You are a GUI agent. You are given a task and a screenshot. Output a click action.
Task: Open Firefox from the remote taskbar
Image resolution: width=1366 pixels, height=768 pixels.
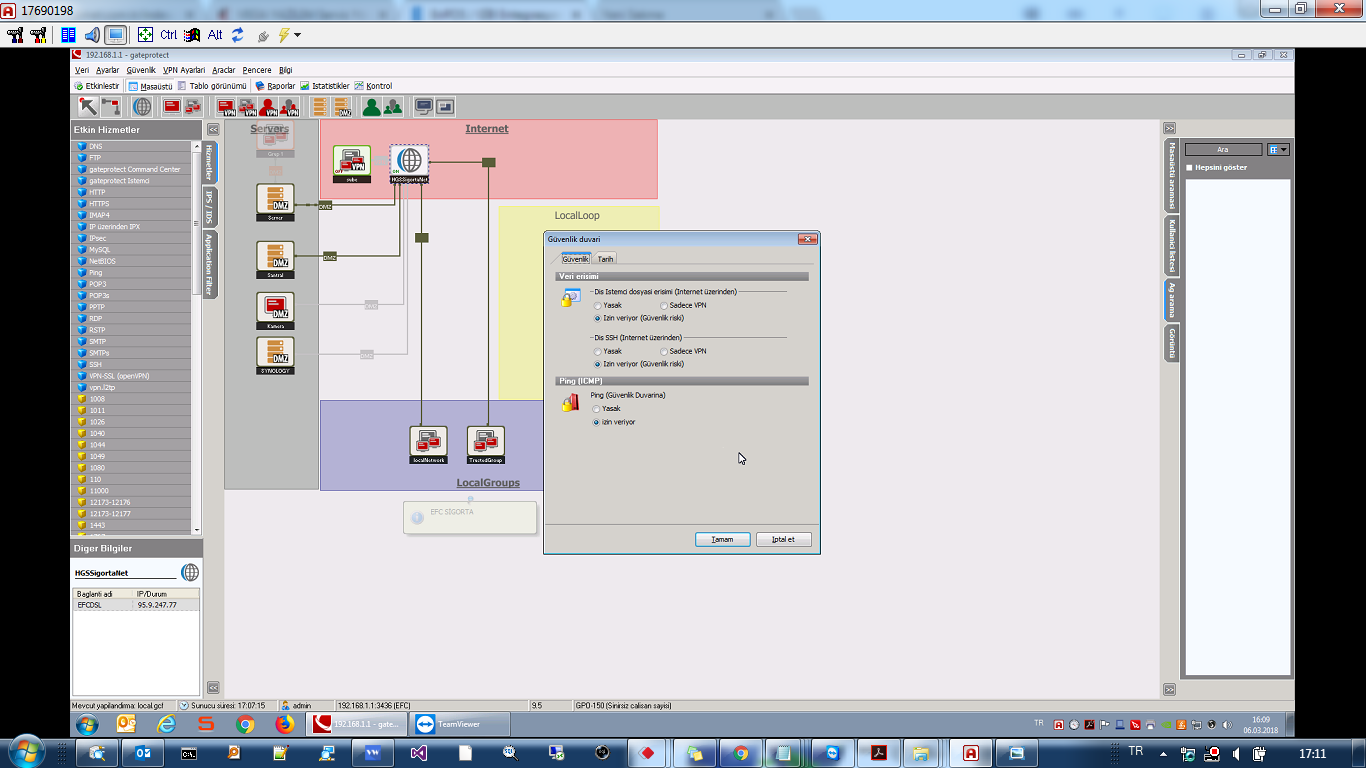coord(284,724)
